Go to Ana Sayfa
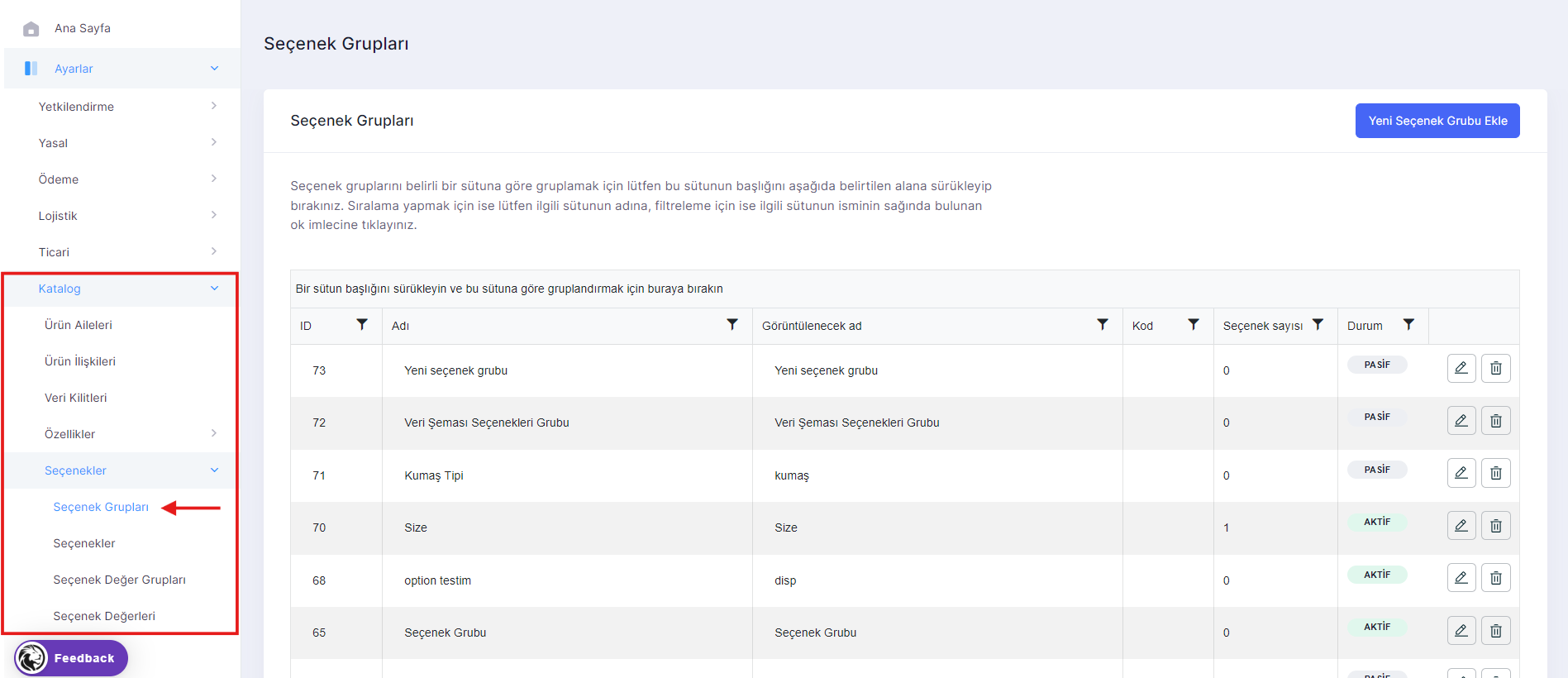Viewport: 1568px width, 678px height. (83, 28)
